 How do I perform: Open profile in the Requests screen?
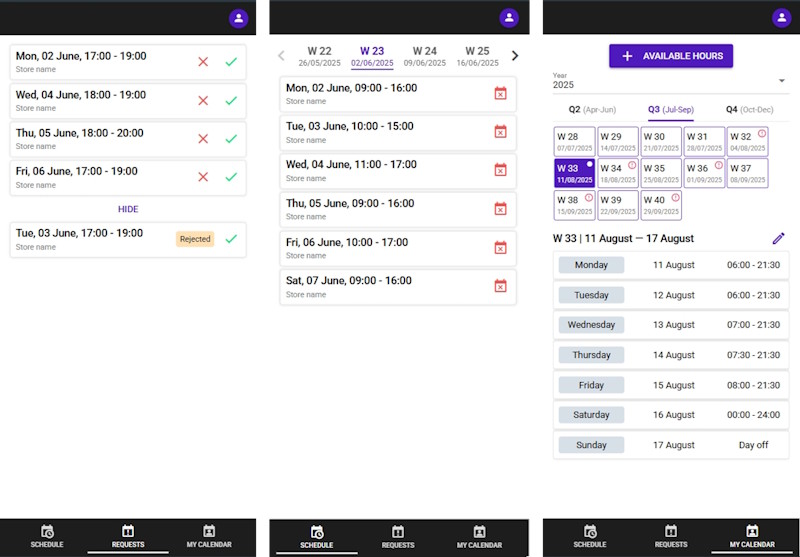click(x=238, y=18)
